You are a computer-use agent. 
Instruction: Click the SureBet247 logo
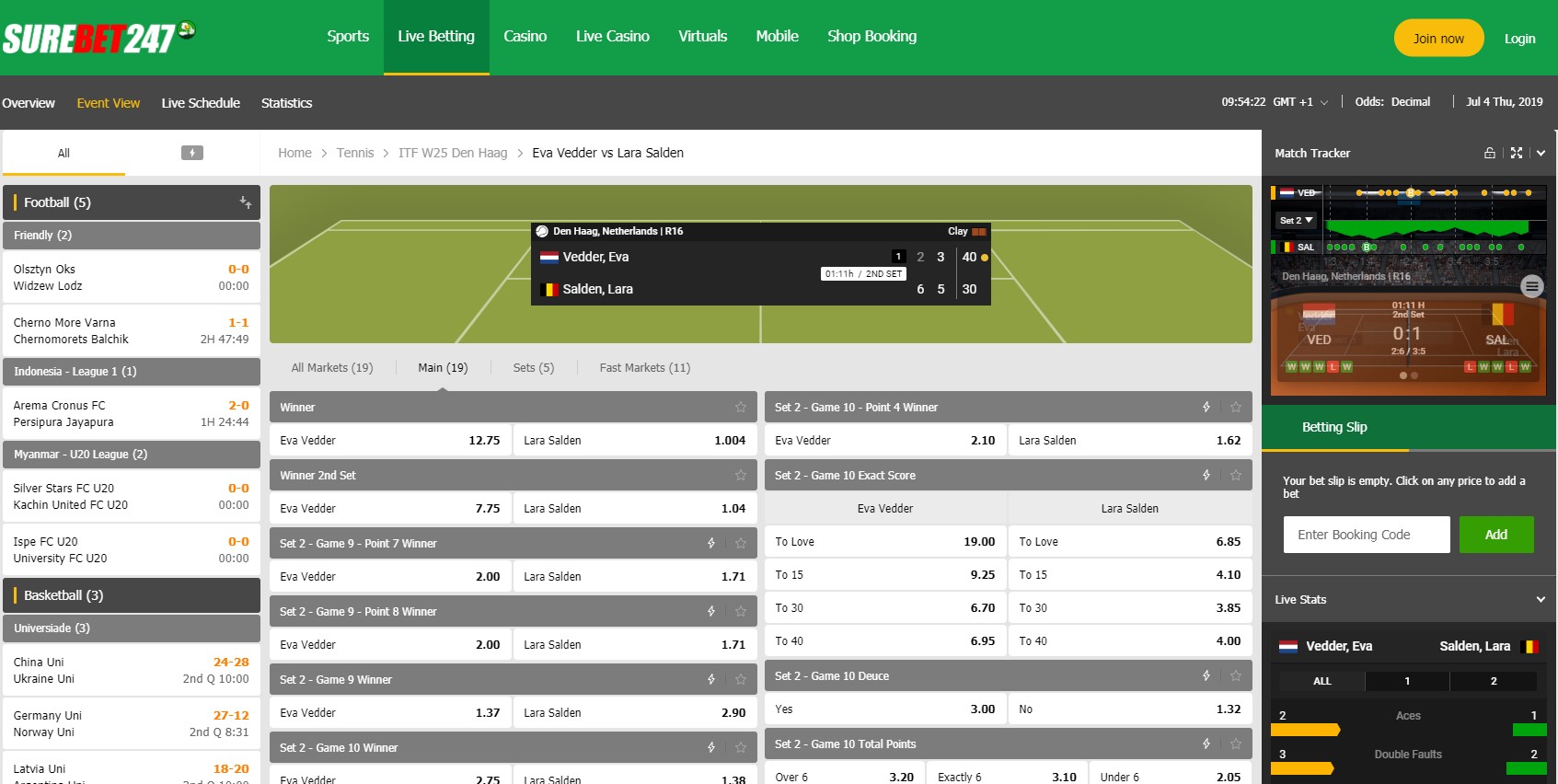(x=98, y=37)
